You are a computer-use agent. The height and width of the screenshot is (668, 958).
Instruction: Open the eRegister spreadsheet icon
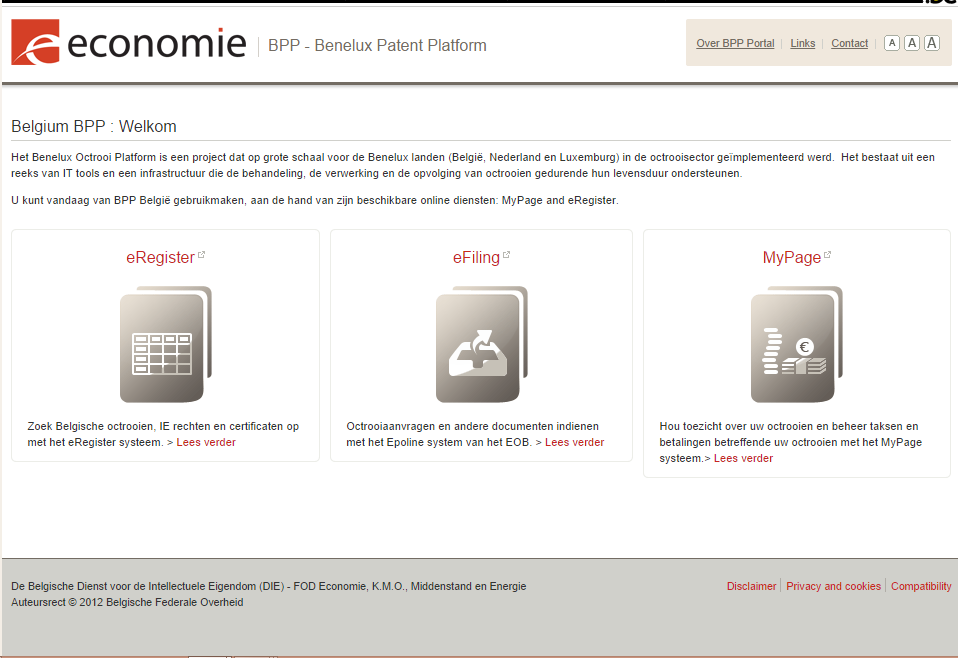tap(166, 344)
